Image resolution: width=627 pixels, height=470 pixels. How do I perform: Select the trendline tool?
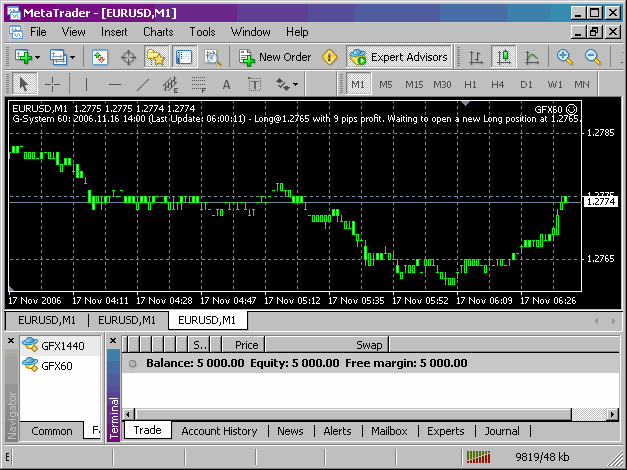point(143,84)
